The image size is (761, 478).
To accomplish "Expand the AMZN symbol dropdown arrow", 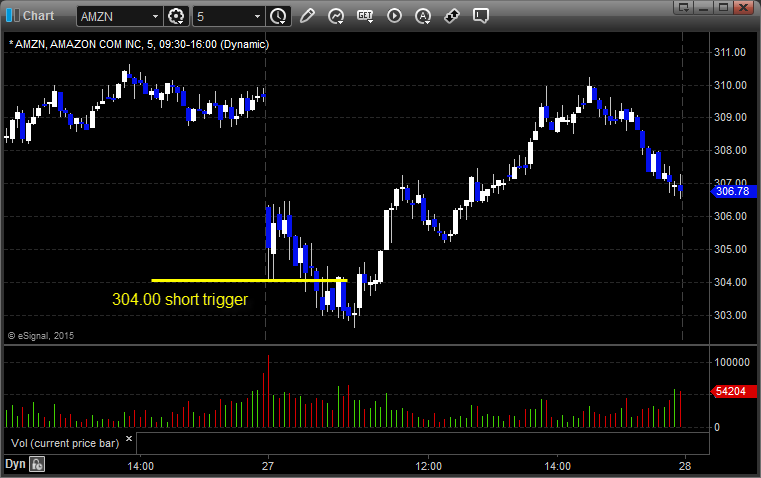I will pos(155,16).
